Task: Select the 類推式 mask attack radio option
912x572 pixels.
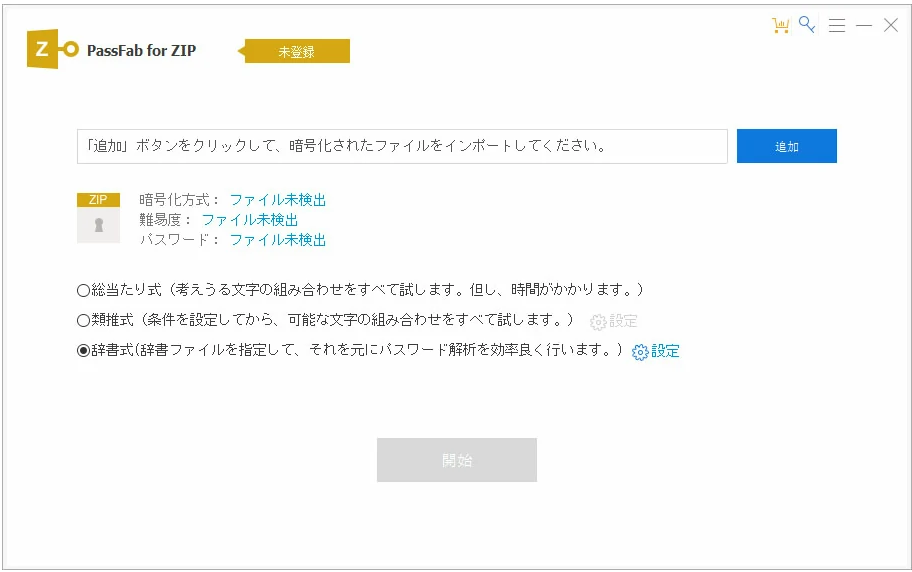Action: tap(83, 320)
